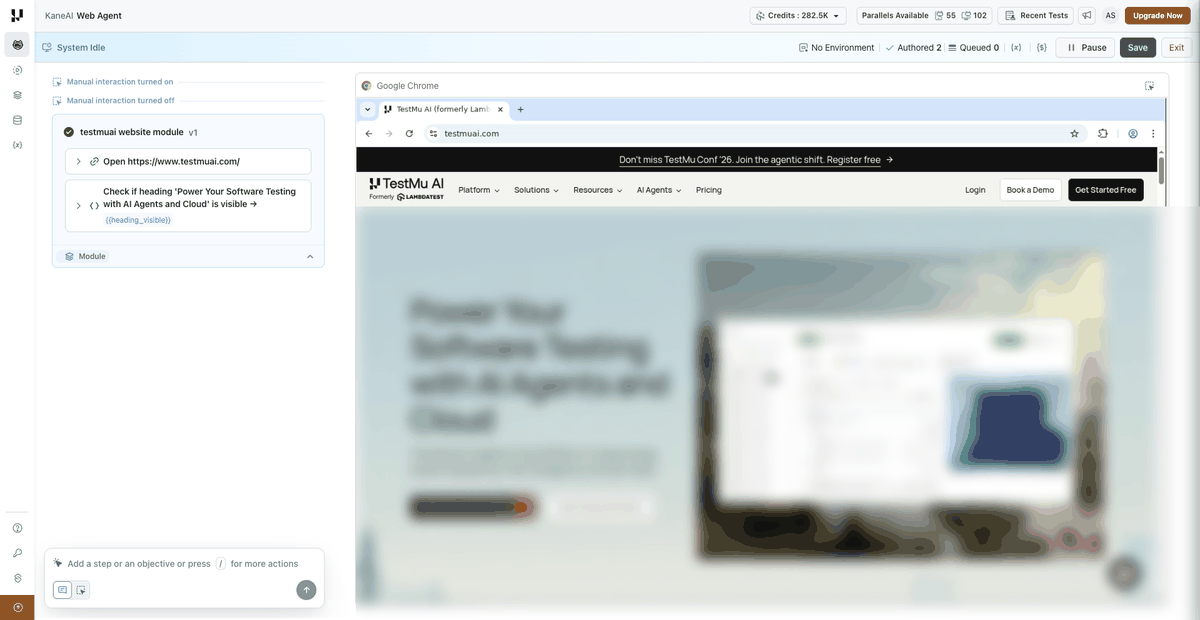Click the browser address bar testmuai.com

pos(750,133)
